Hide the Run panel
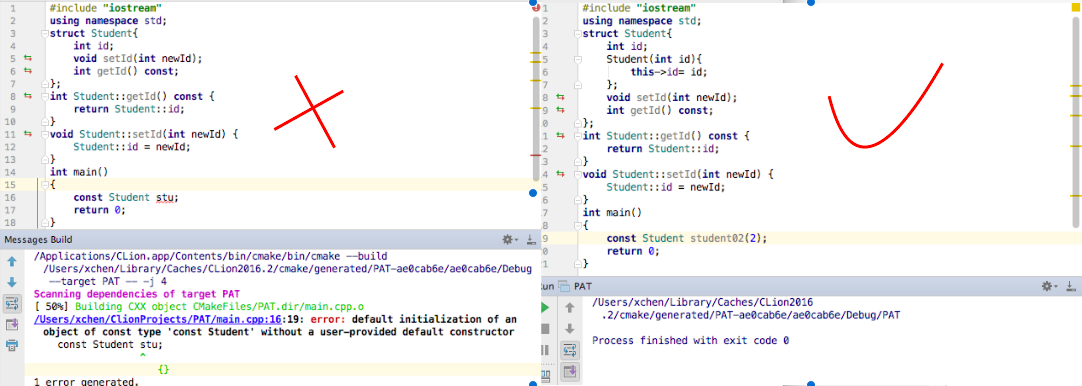The image size is (1082, 386). pos(1071,285)
